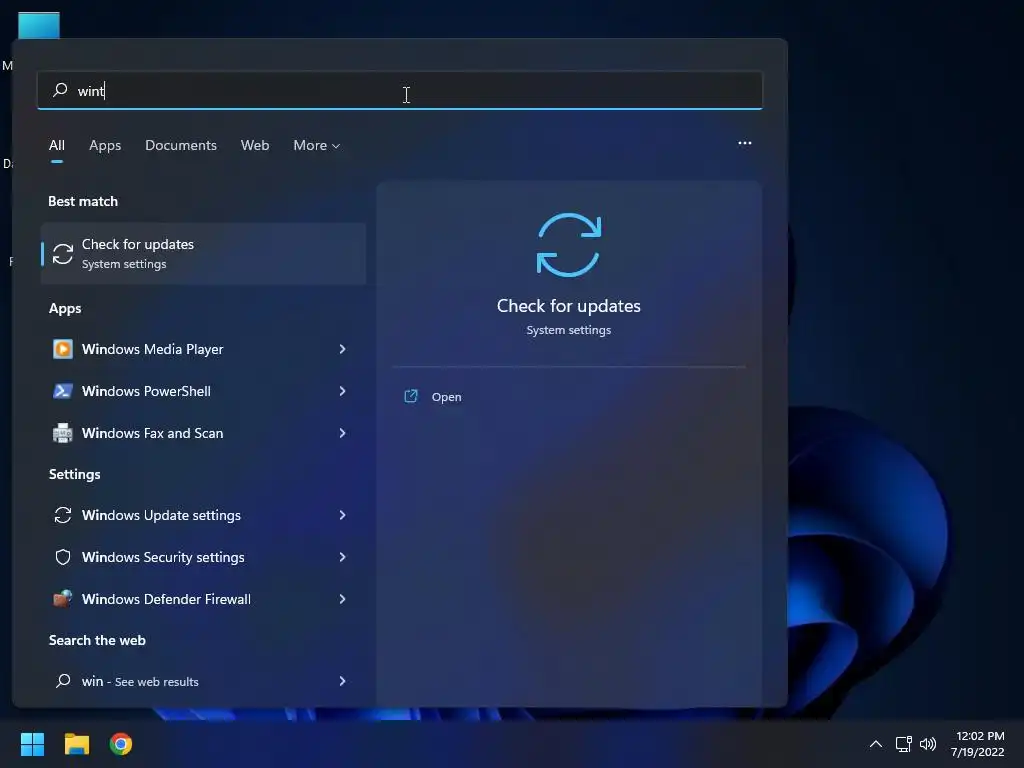Expand Windows Media Player chevron
The height and width of the screenshot is (768, 1024).
tap(342, 349)
